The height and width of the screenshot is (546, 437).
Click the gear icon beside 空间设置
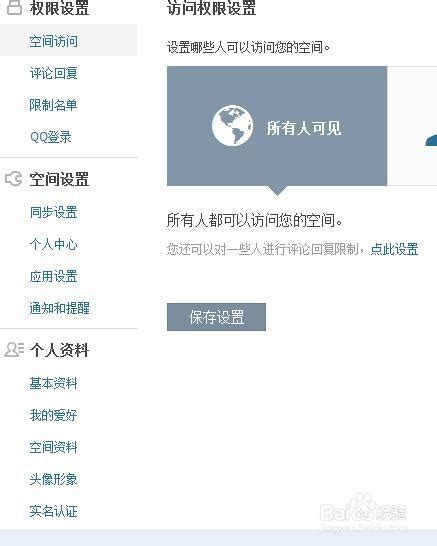pyautogui.click(x=14, y=179)
